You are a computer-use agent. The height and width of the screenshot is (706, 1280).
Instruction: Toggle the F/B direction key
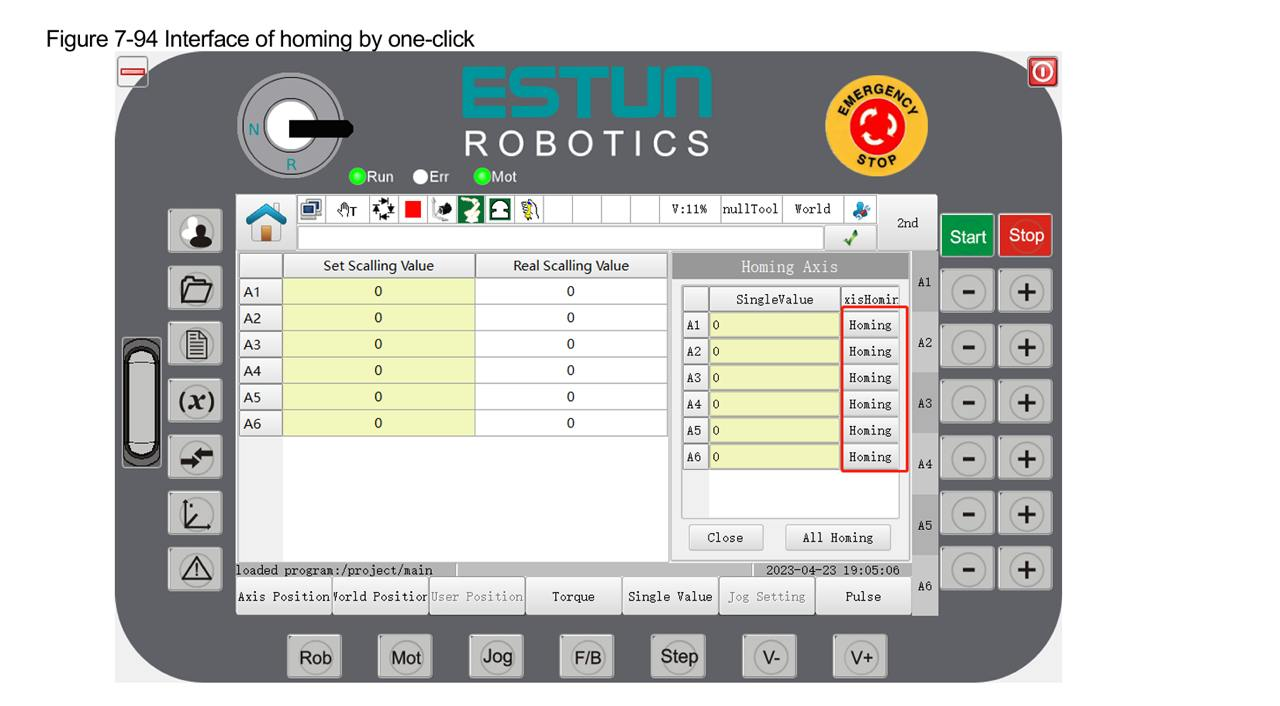586,657
